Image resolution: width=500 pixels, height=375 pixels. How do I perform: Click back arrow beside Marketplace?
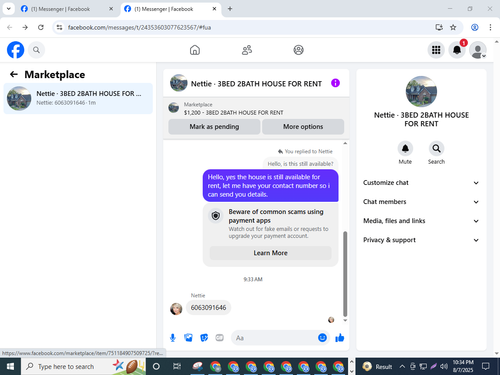coord(14,74)
